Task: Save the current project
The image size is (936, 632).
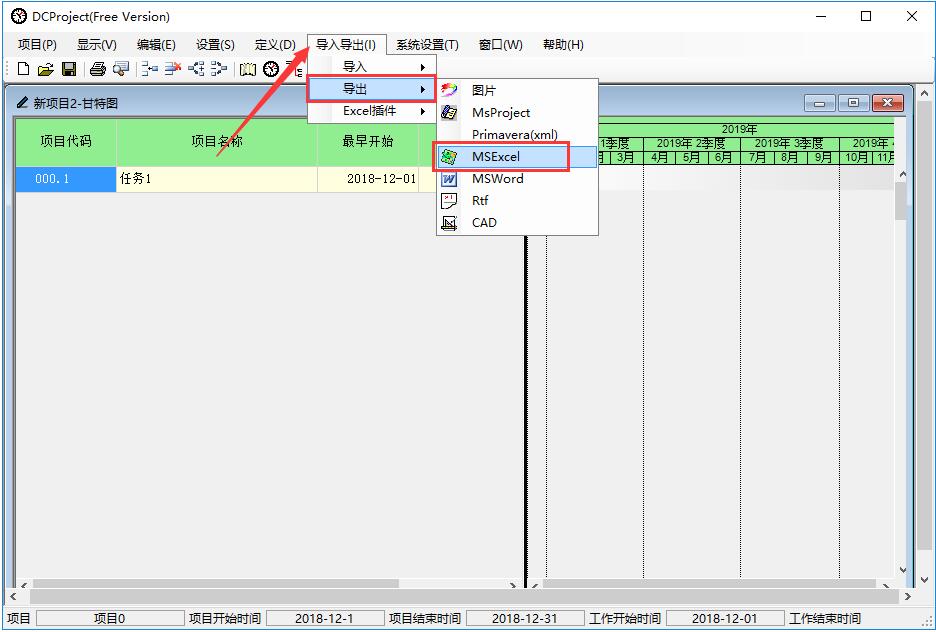Action: [x=69, y=68]
